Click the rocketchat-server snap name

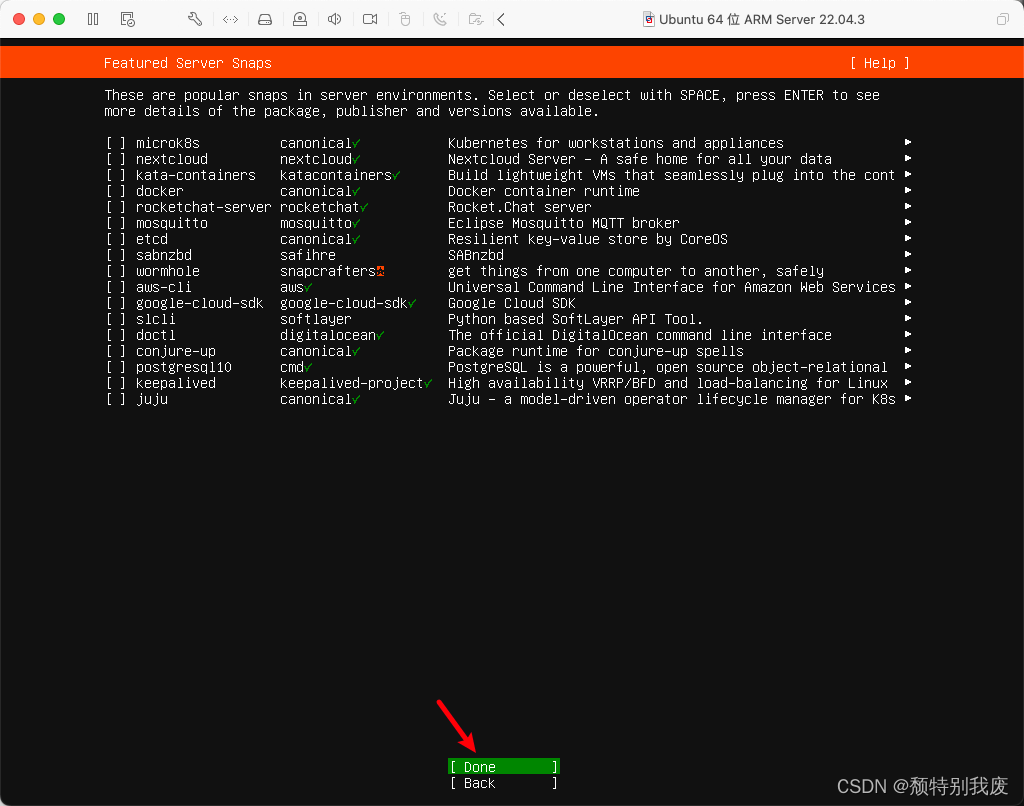(x=204, y=207)
